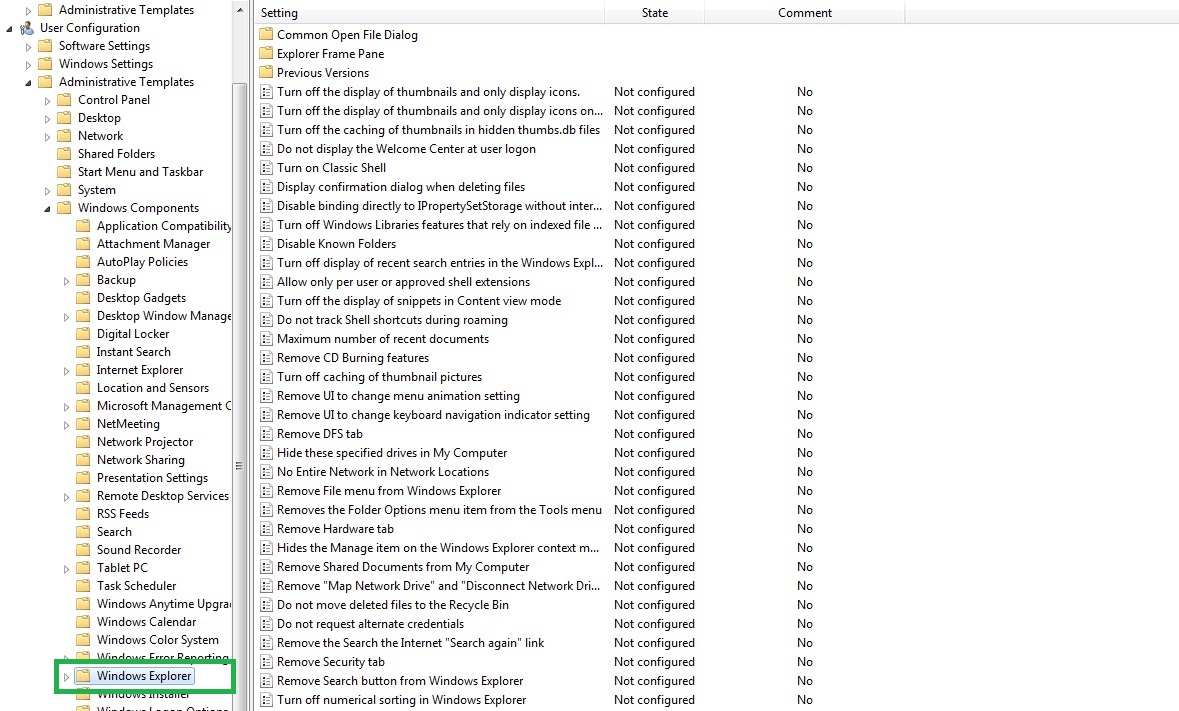Collapse the Windows Components node
The height and width of the screenshot is (711, 1179).
[46, 207]
